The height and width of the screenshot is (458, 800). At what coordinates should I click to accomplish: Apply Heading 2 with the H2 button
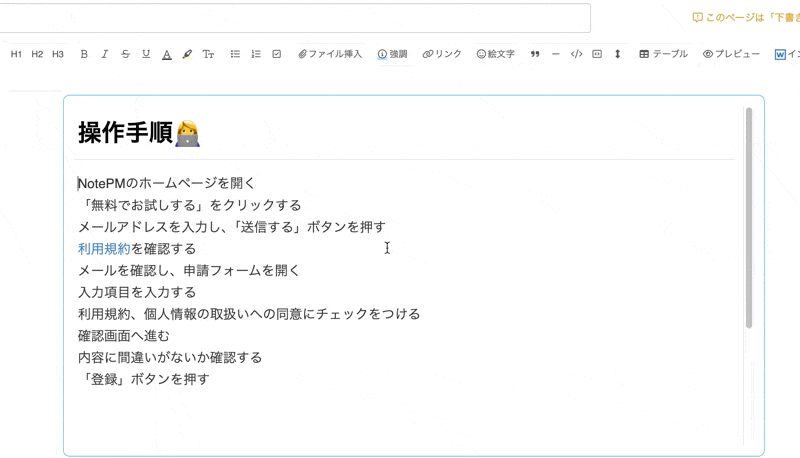click(x=37, y=54)
